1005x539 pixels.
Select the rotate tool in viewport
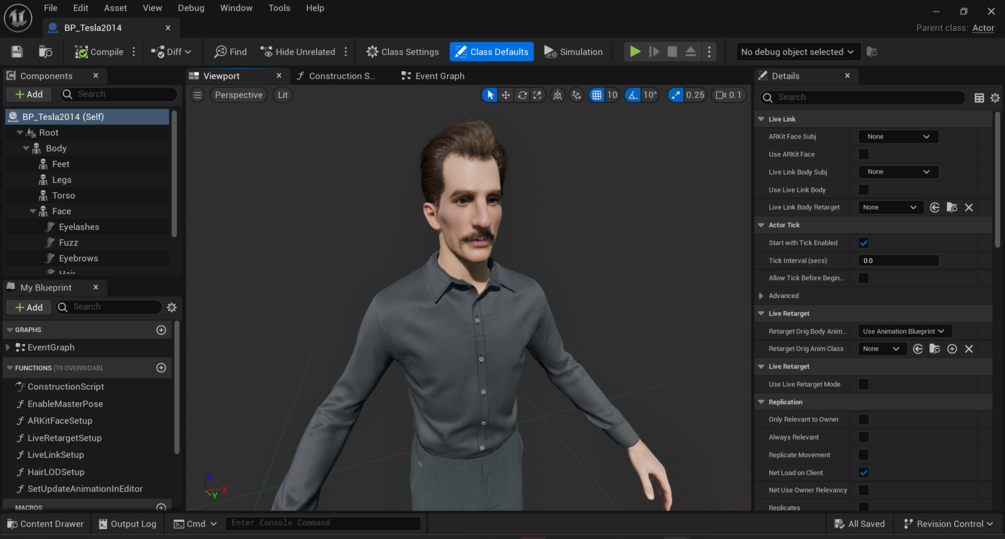(x=522, y=95)
